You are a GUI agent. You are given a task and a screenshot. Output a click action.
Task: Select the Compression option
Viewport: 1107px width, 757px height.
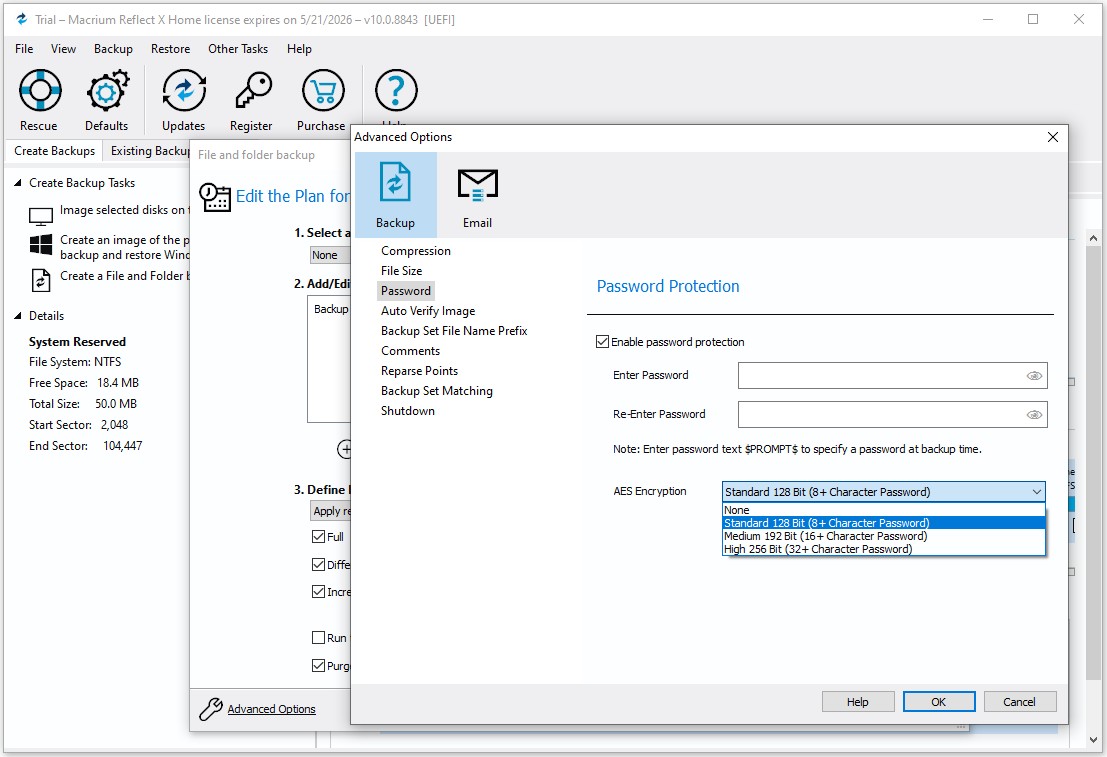coord(416,251)
